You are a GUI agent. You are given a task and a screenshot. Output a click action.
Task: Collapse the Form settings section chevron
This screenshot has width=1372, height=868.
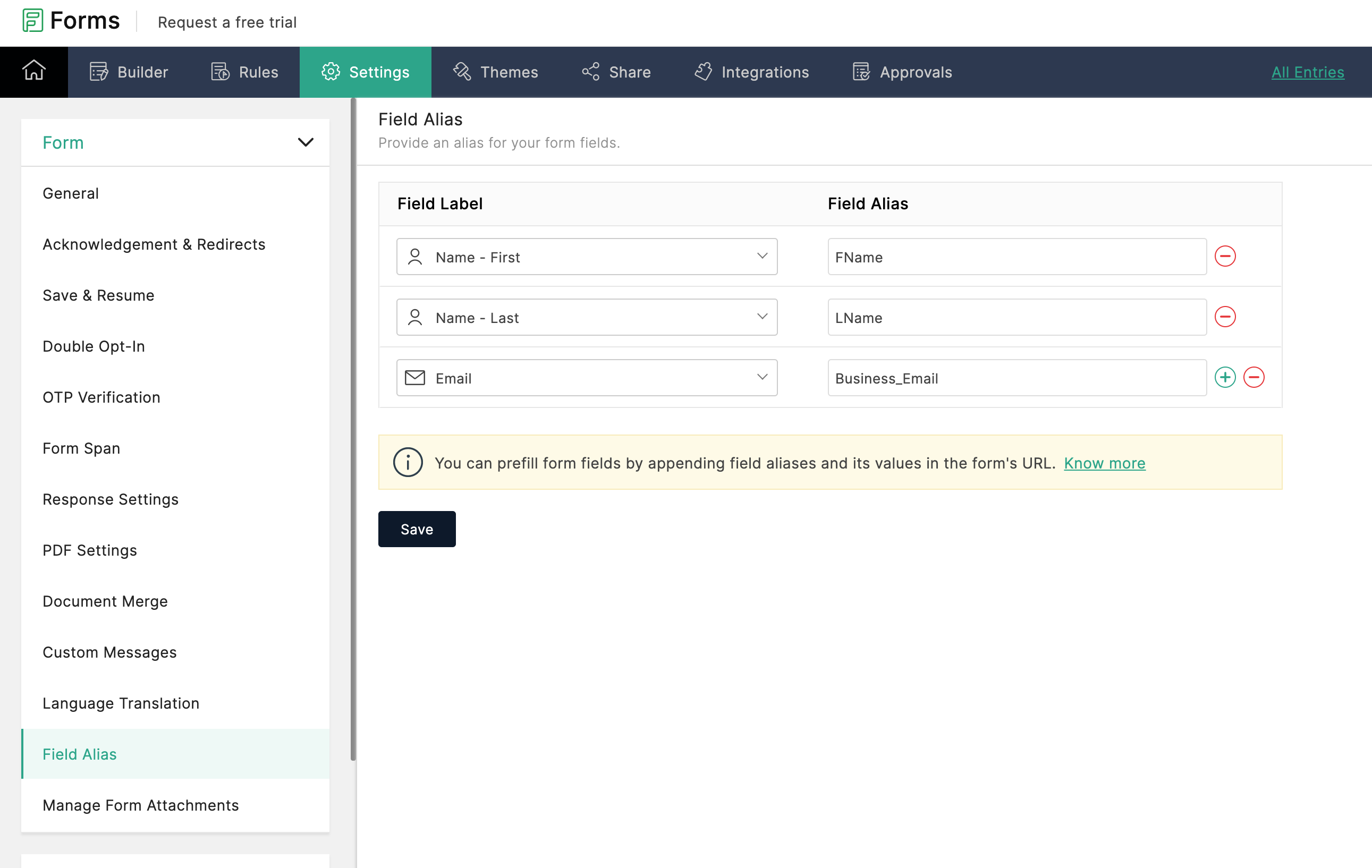point(306,142)
